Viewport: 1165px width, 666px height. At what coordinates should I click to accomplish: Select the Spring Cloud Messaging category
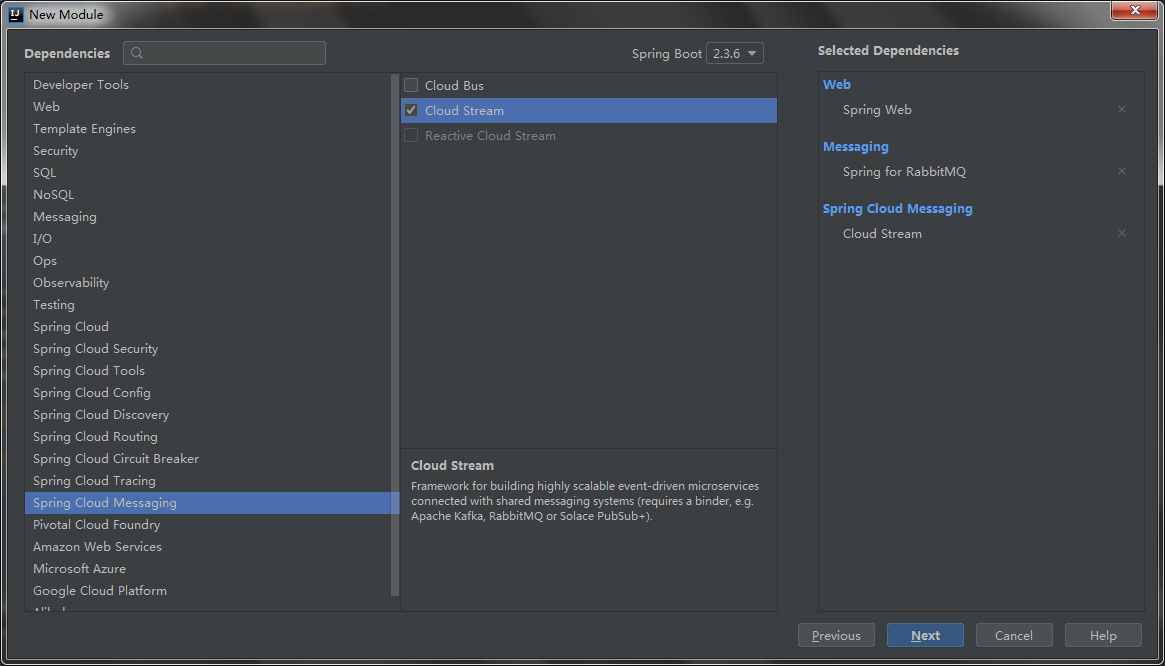(x=212, y=503)
